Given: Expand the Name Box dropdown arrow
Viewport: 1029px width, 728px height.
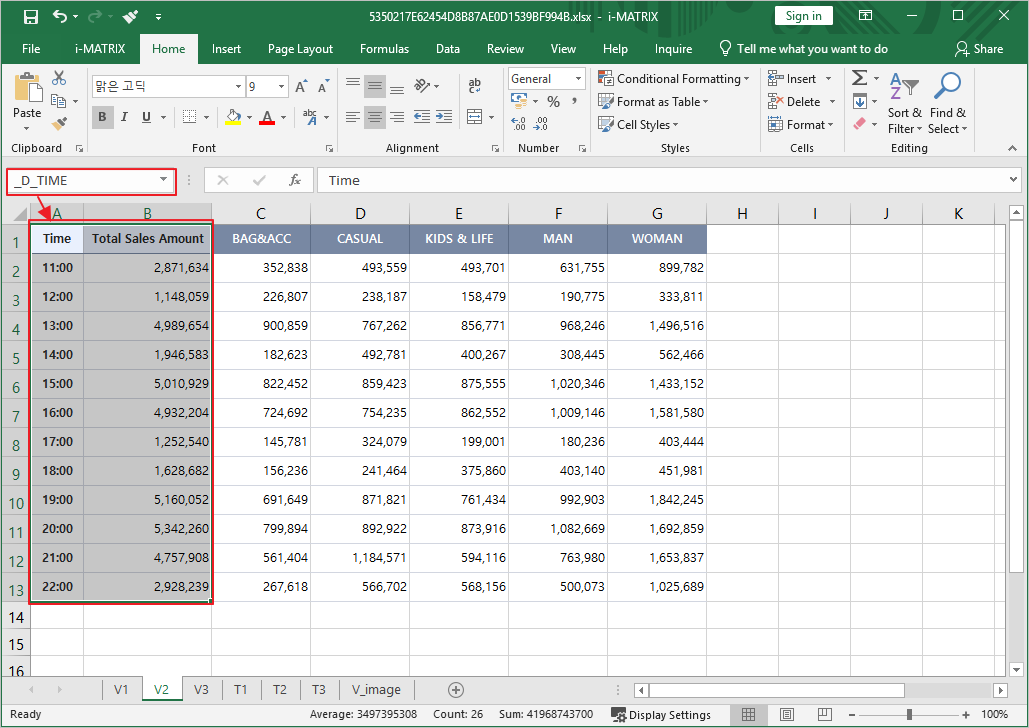Looking at the screenshot, I should [163, 180].
